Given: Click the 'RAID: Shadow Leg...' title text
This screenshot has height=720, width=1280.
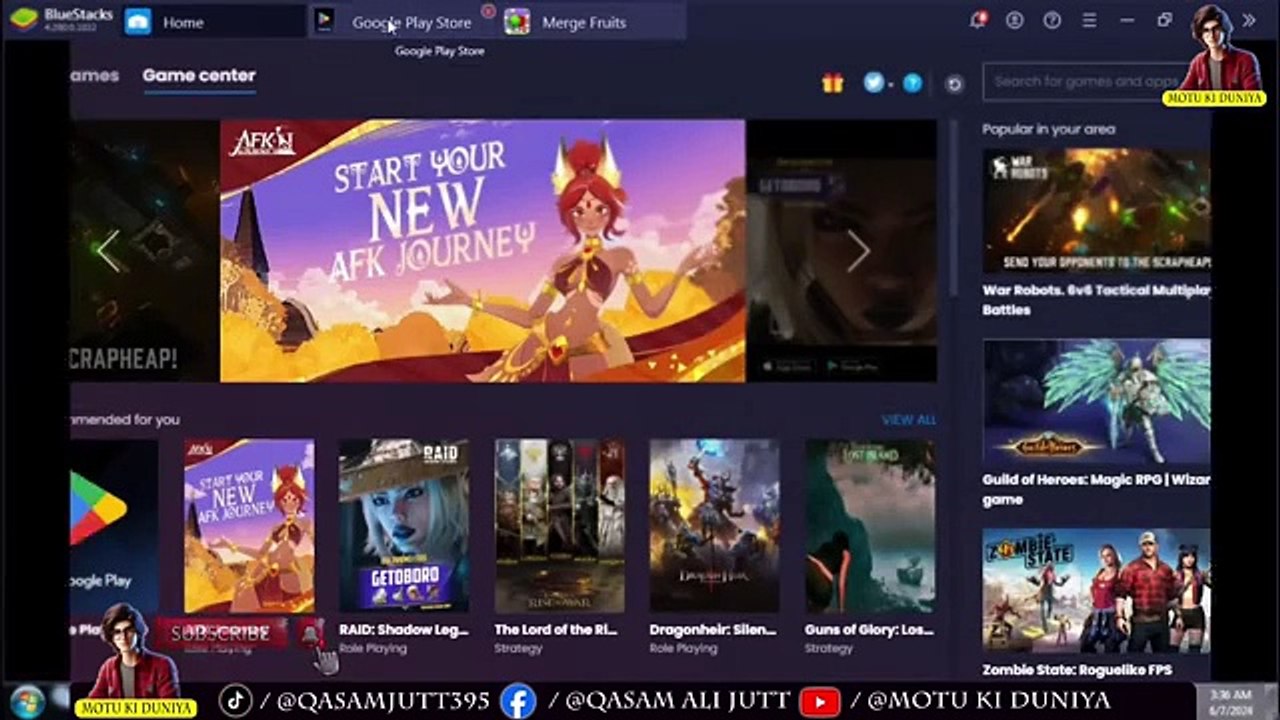Looking at the screenshot, I should tap(404, 630).
